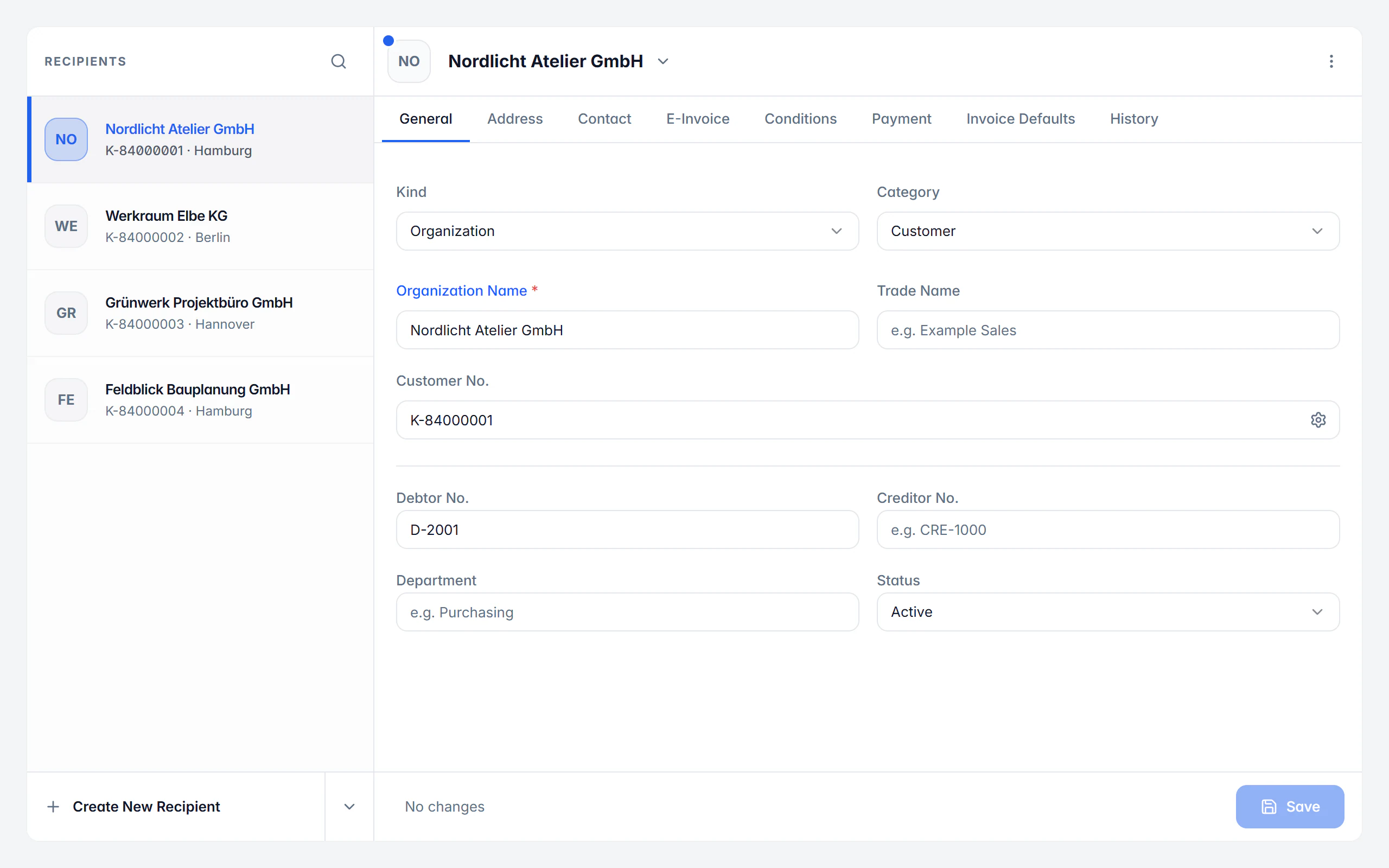Click Create New Recipient
This screenshot has height=868, width=1389.
(176, 807)
